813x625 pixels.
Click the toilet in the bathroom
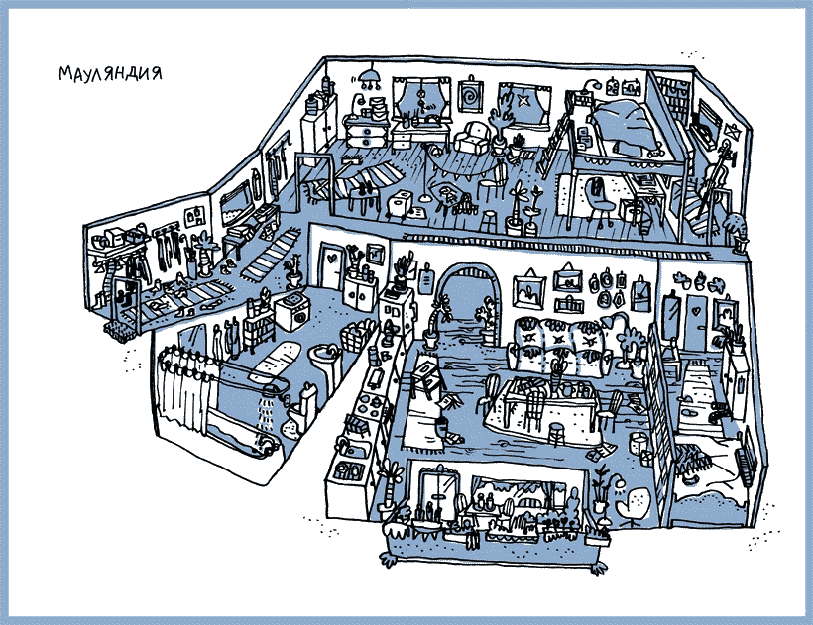coord(301,410)
